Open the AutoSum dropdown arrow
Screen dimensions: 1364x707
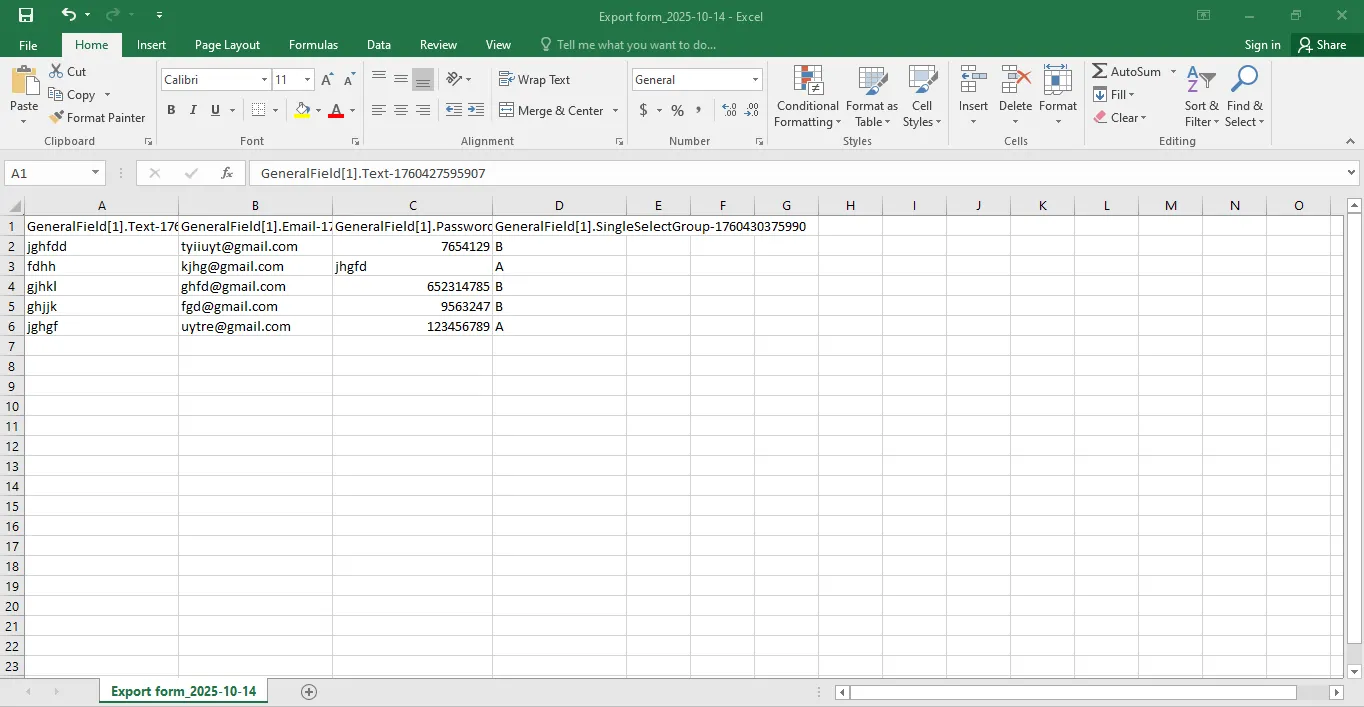coord(1173,72)
